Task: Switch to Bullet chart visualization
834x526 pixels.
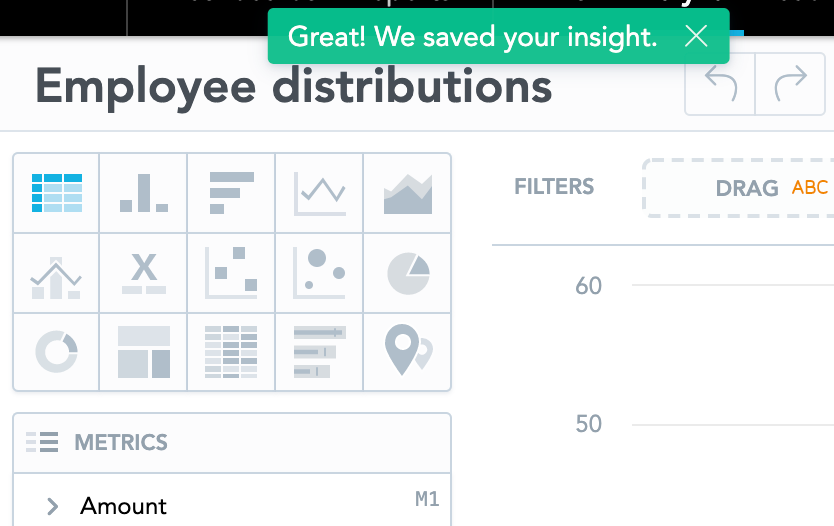Action: click(x=319, y=352)
